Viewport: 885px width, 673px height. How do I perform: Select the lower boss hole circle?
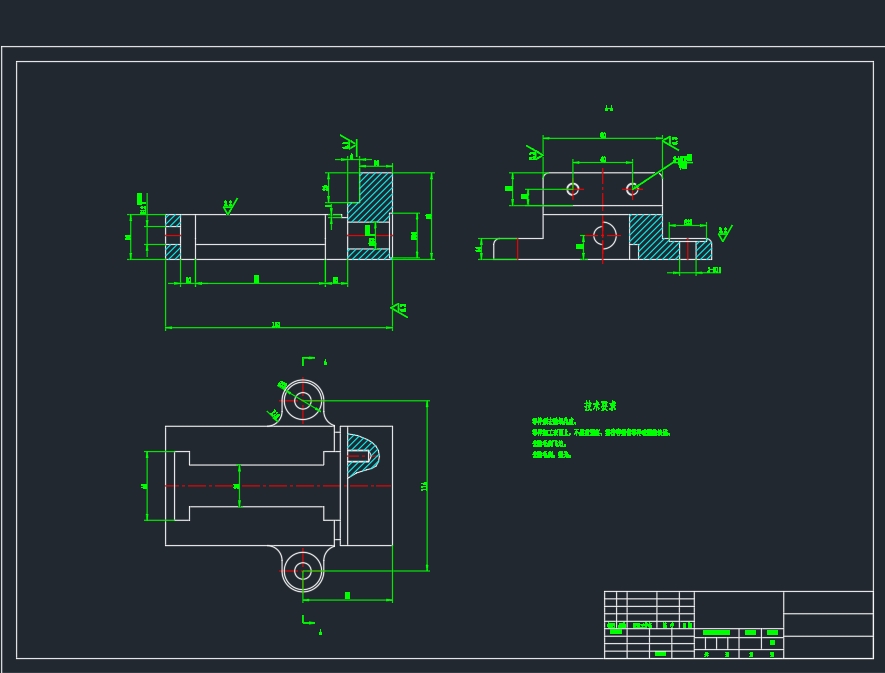pos(302,572)
